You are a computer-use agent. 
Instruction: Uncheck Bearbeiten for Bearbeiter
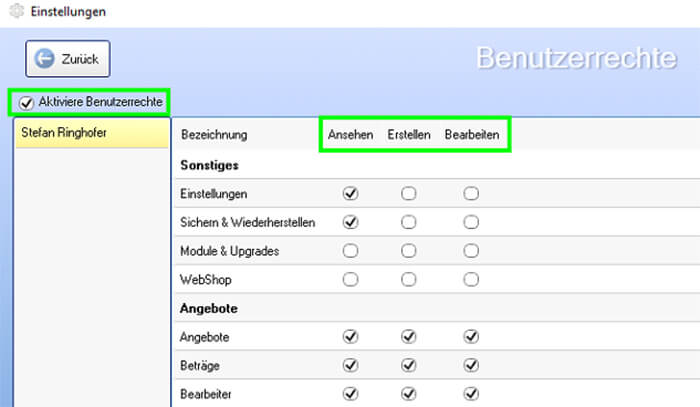pos(471,394)
